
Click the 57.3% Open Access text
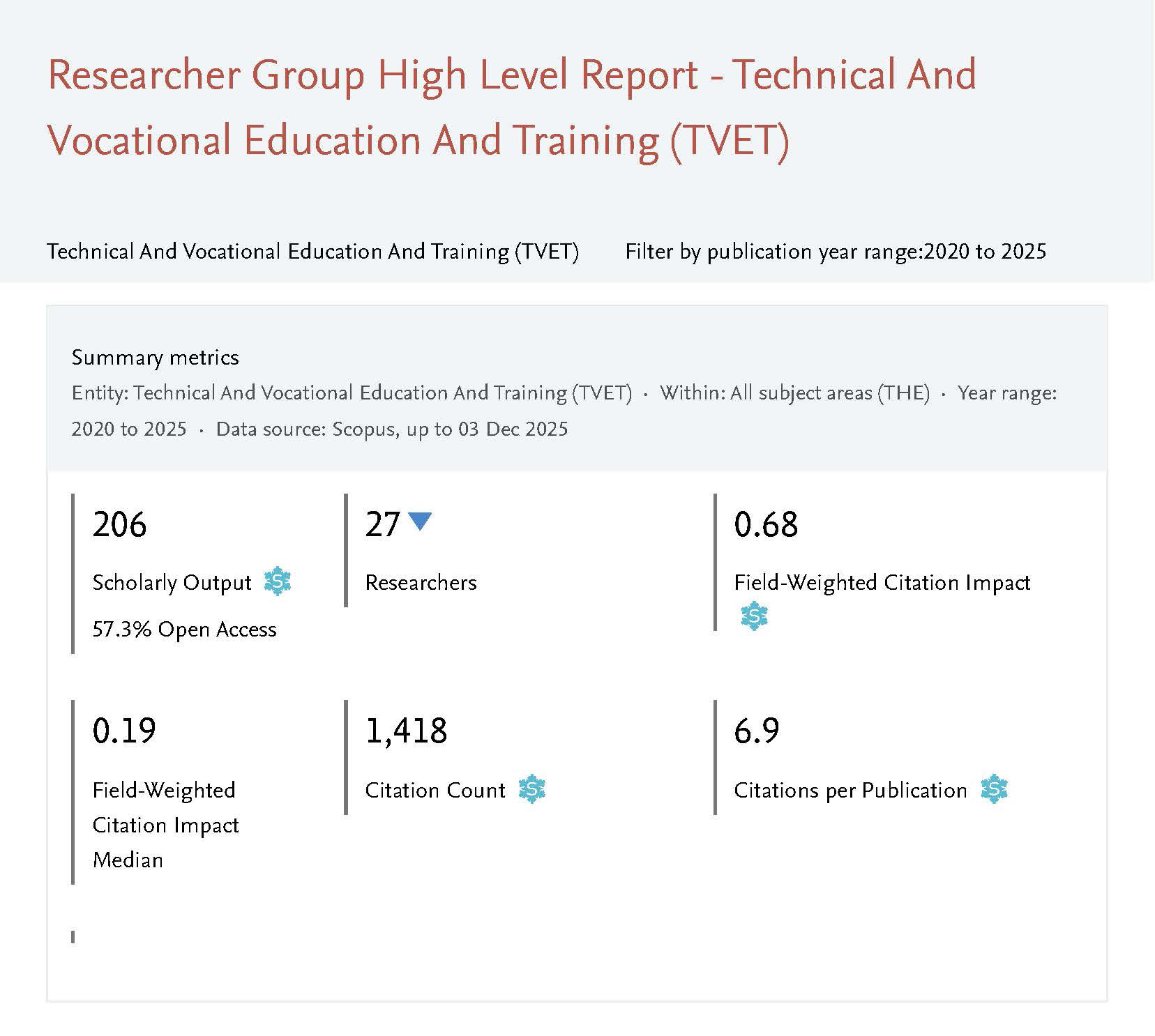[184, 630]
